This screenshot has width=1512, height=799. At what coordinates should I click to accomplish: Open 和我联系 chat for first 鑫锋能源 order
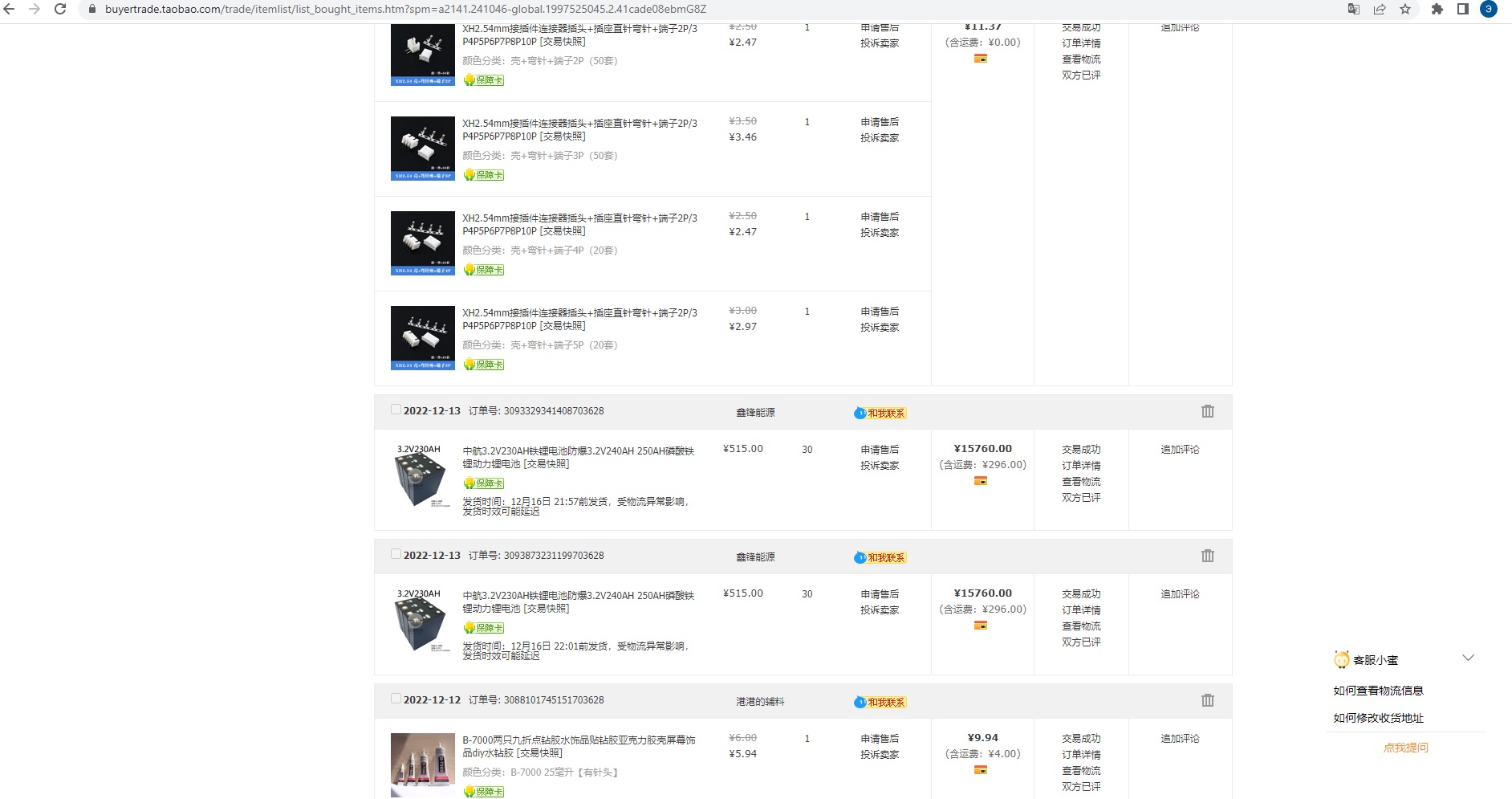(880, 413)
